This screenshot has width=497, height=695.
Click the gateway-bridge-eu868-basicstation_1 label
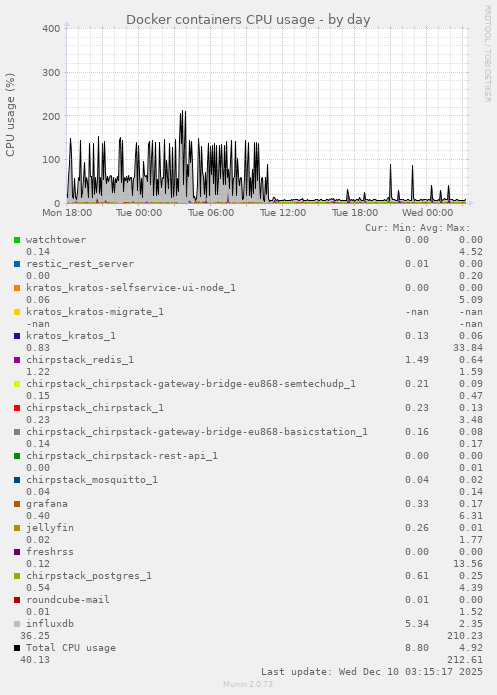pos(197,431)
